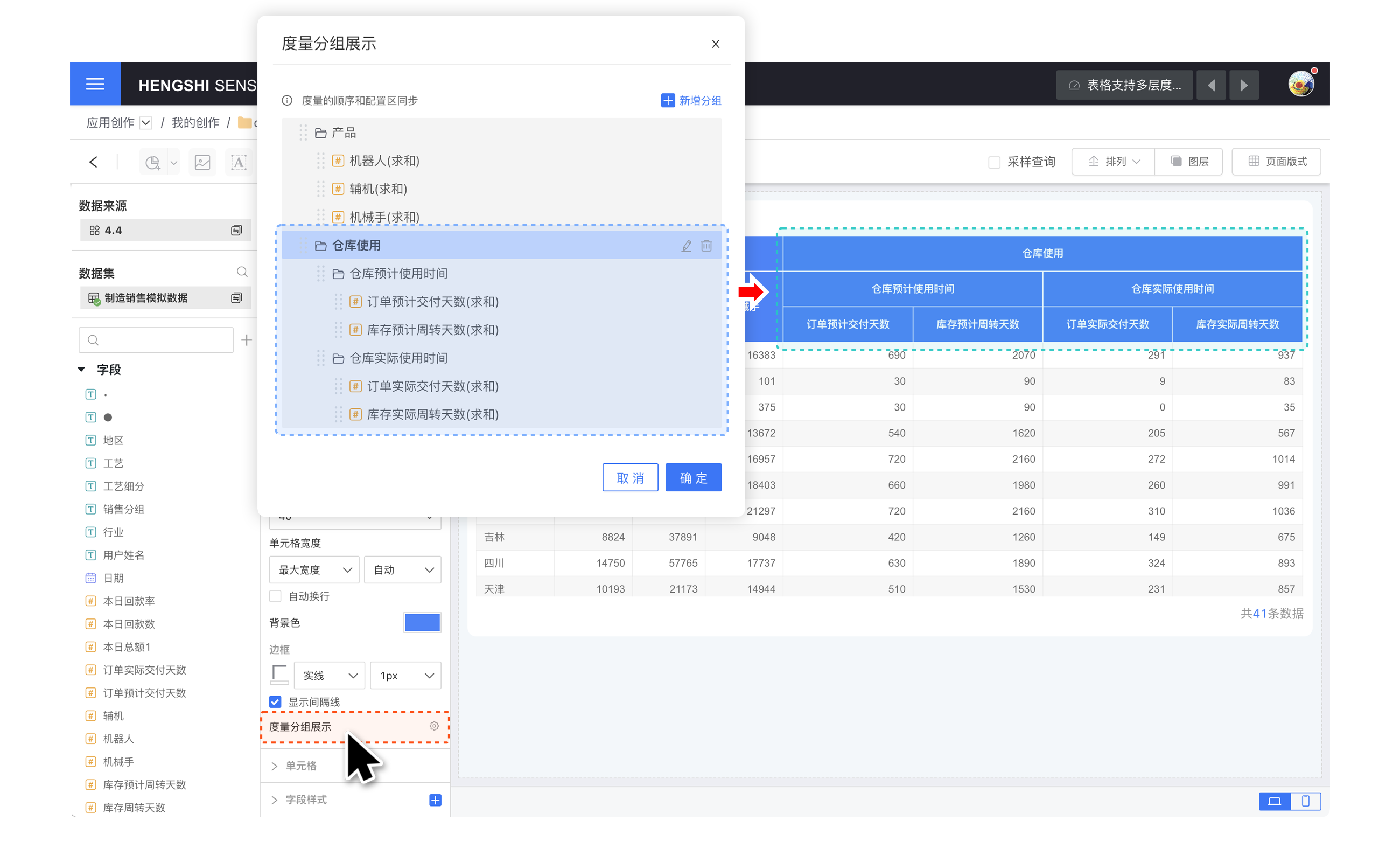Click the 吉林 row cell
The image size is (1400, 862).
(515, 537)
